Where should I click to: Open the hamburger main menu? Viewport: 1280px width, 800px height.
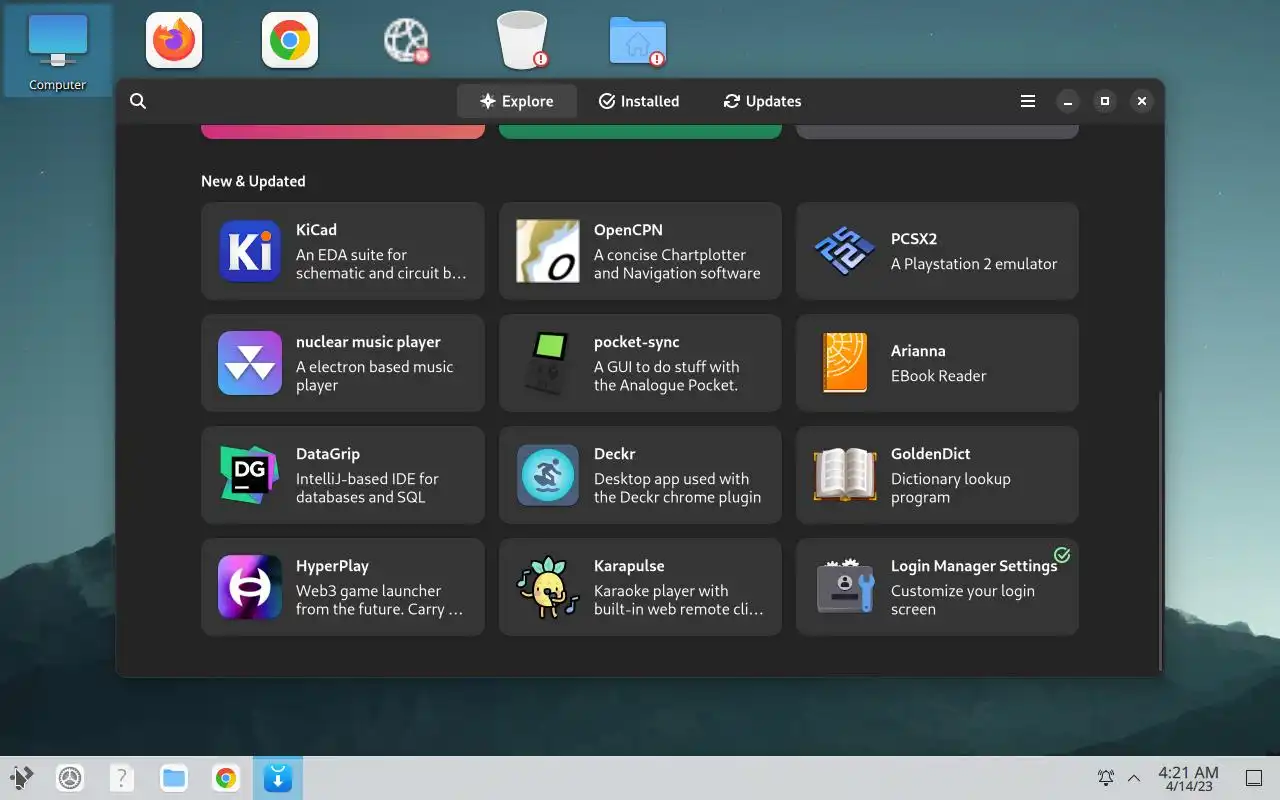pyautogui.click(x=1027, y=101)
